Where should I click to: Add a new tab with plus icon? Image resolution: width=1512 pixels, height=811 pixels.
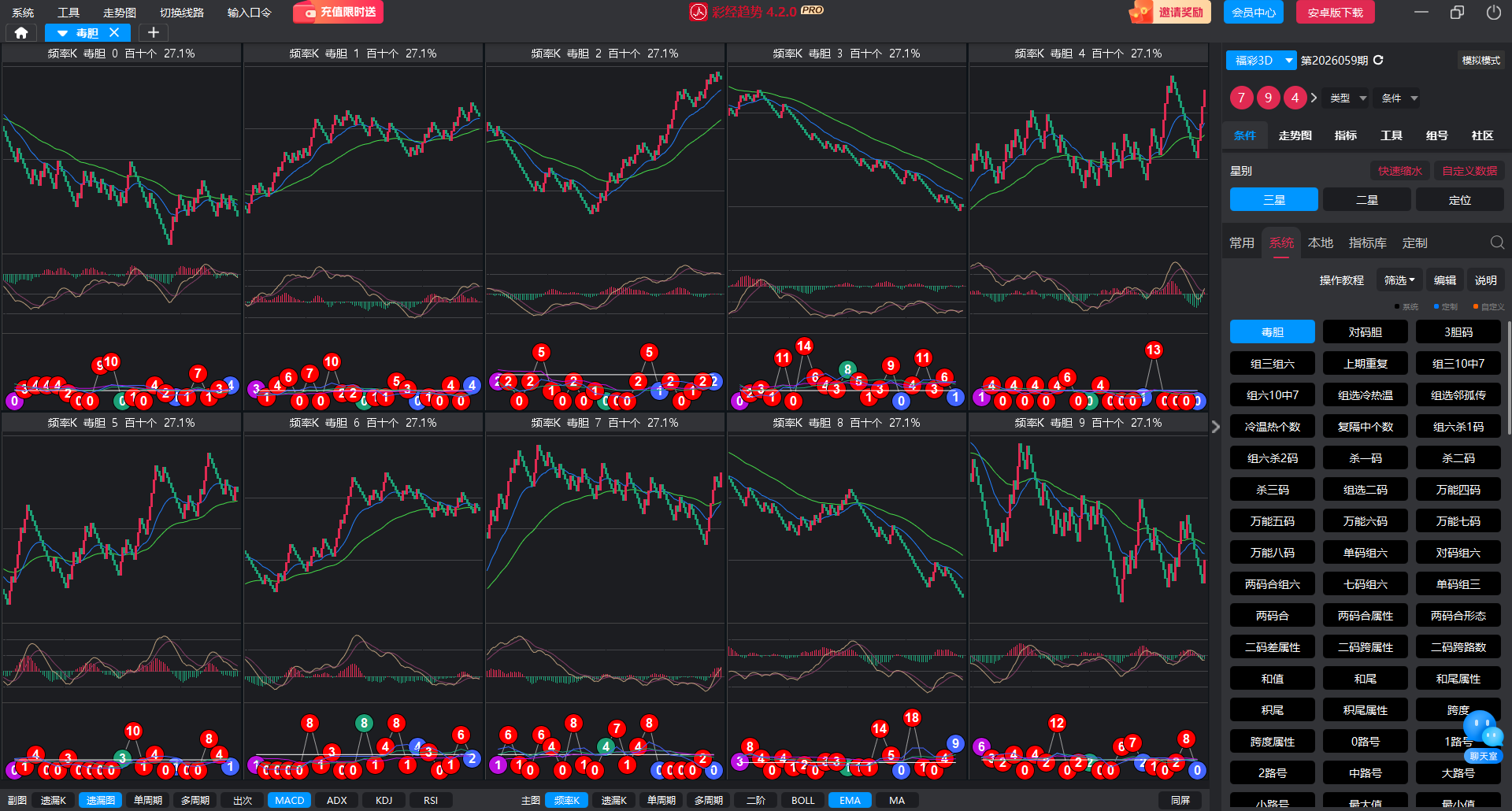click(x=154, y=32)
